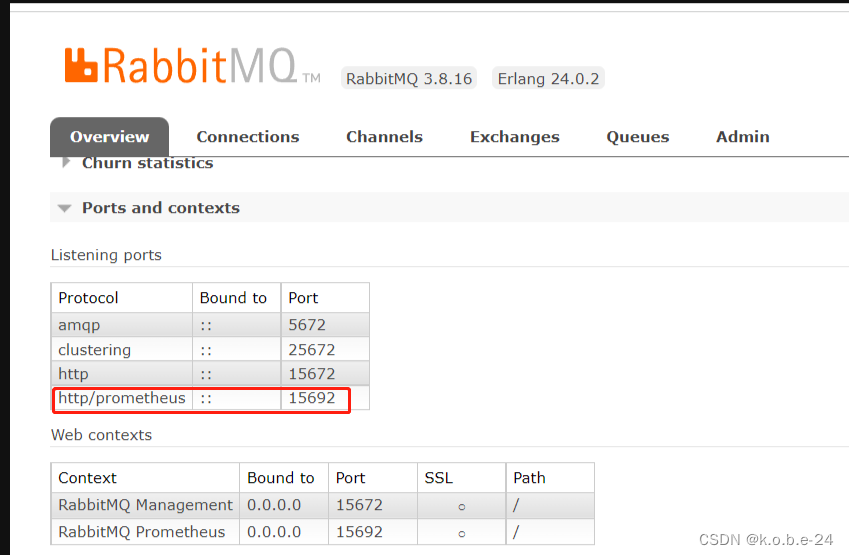Click the RabbitMQ 3.8.16 version badge
The width and height of the screenshot is (849, 555).
point(409,79)
